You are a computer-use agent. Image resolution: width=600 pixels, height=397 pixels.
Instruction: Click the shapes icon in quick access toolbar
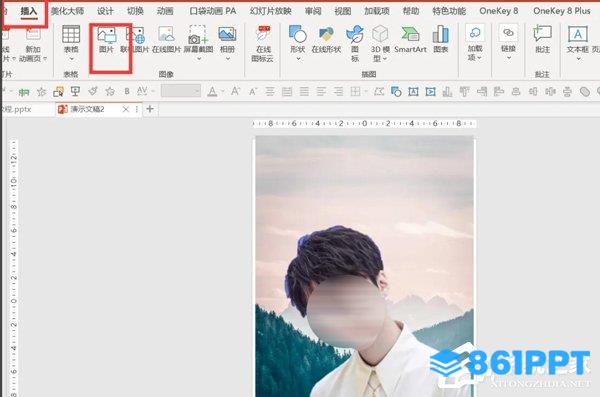(396, 91)
